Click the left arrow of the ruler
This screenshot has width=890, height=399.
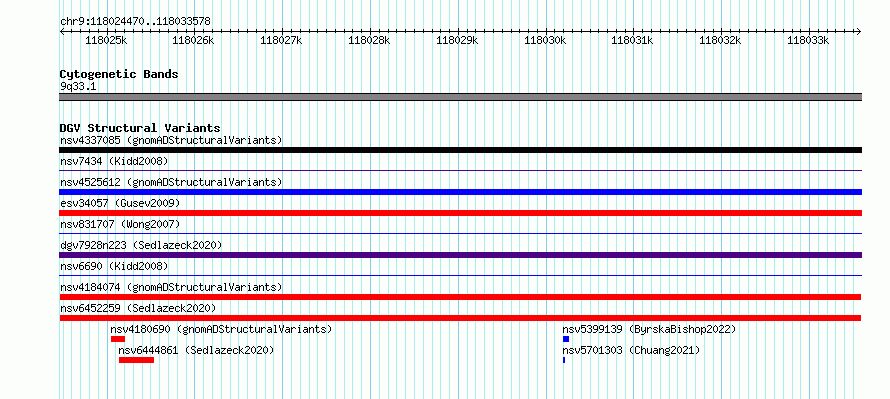[62, 31]
